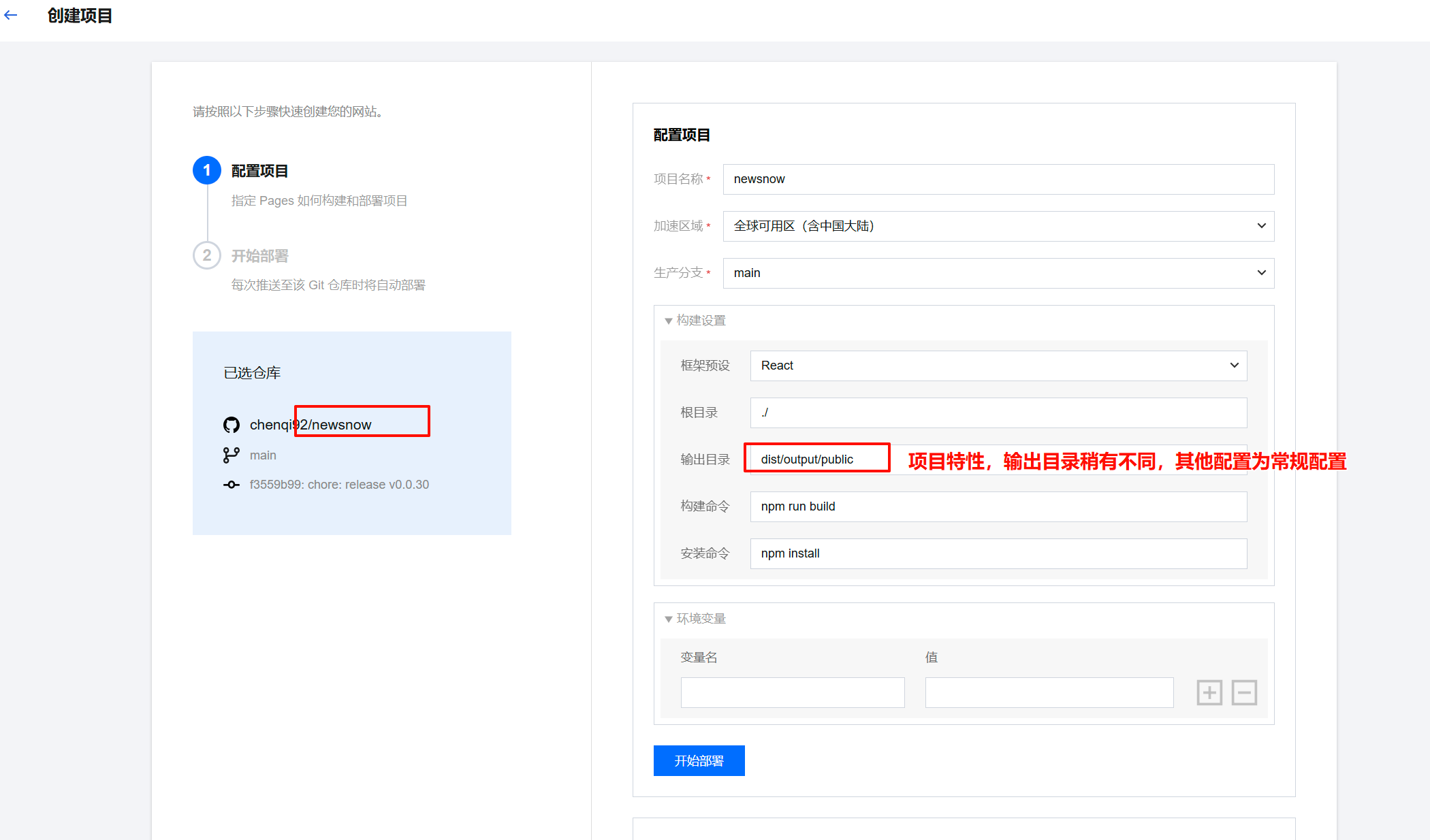1430x840 pixels.
Task: Go back using the blue arrow icon
Action: pos(11,15)
